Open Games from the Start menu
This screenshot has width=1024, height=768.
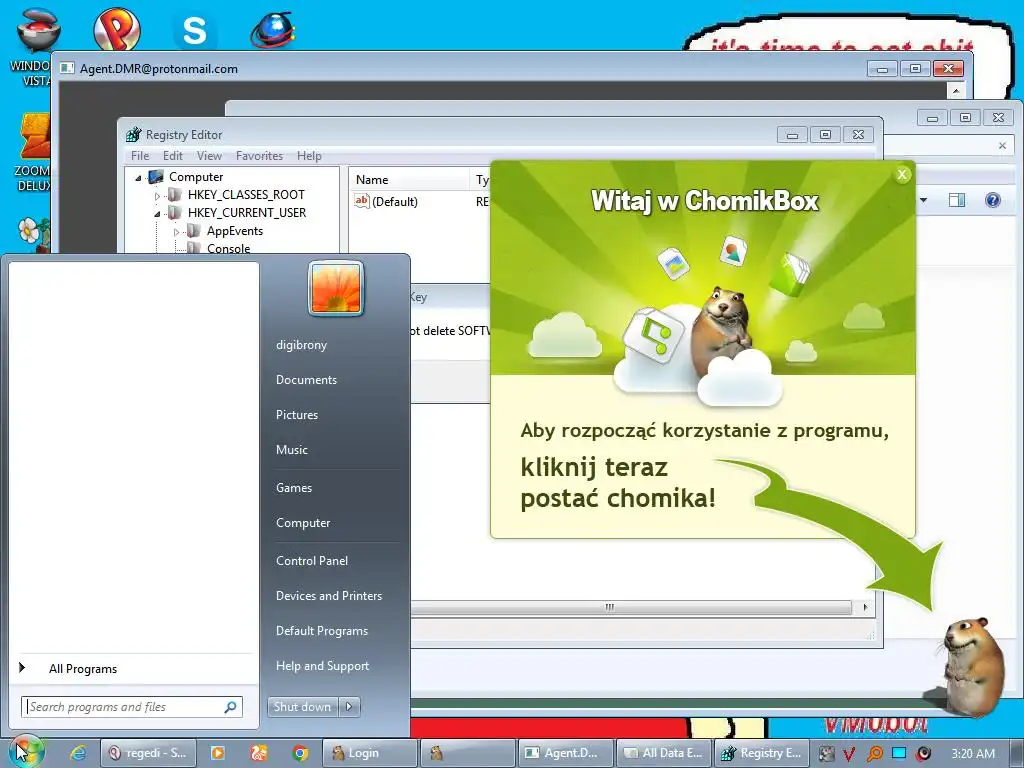pyautogui.click(x=294, y=488)
